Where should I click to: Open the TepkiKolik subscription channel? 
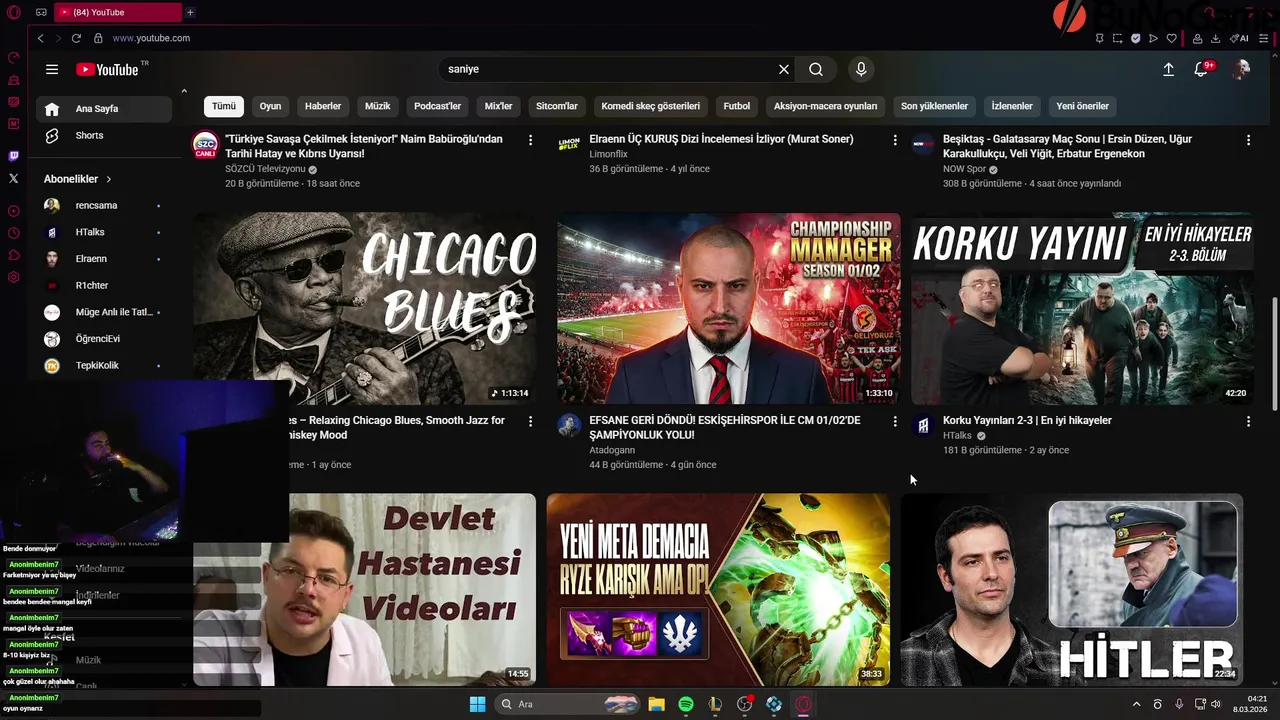tap(104, 366)
